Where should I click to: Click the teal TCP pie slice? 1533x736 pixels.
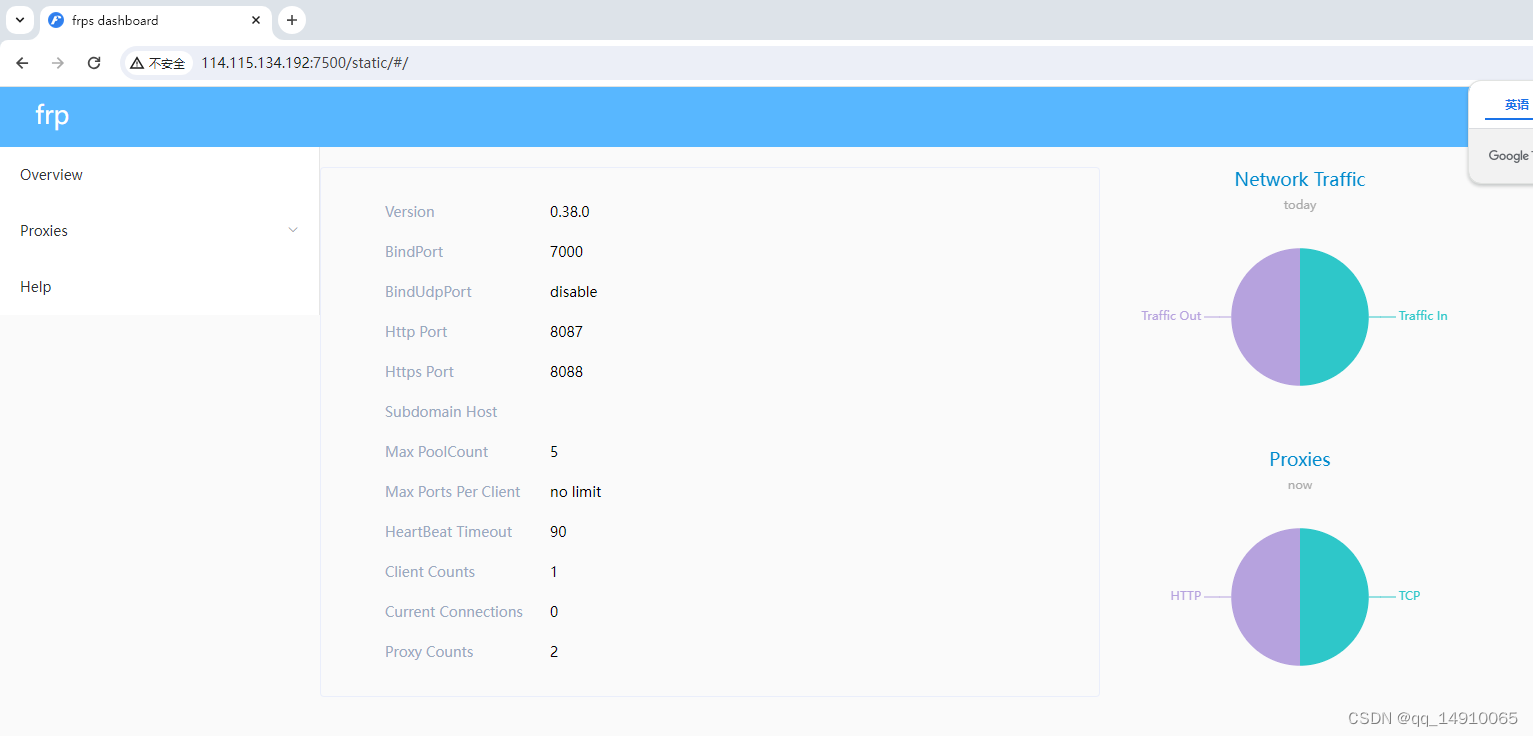coord(1334,597)
